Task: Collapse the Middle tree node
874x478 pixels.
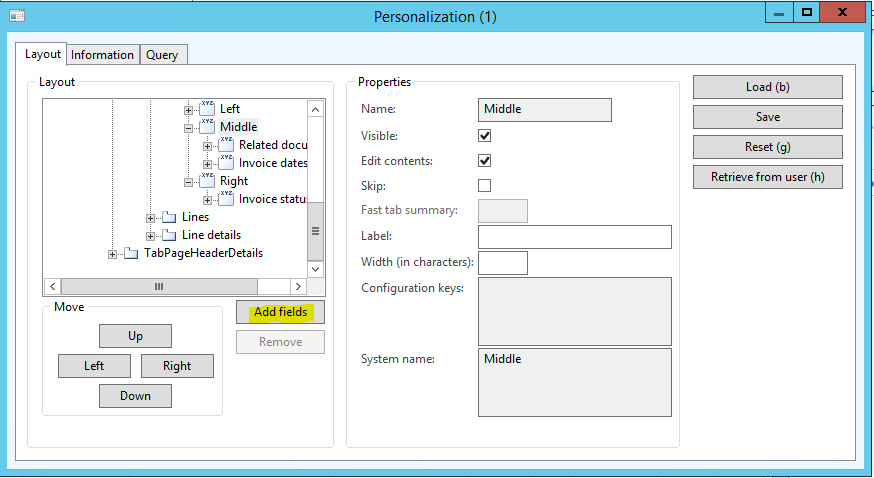Action: 188,128
